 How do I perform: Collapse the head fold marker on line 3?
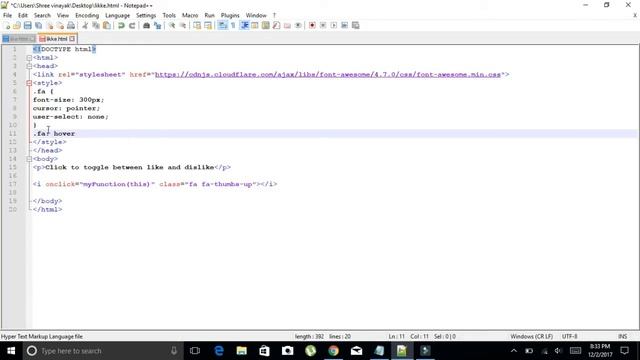[x=29, y=66]
